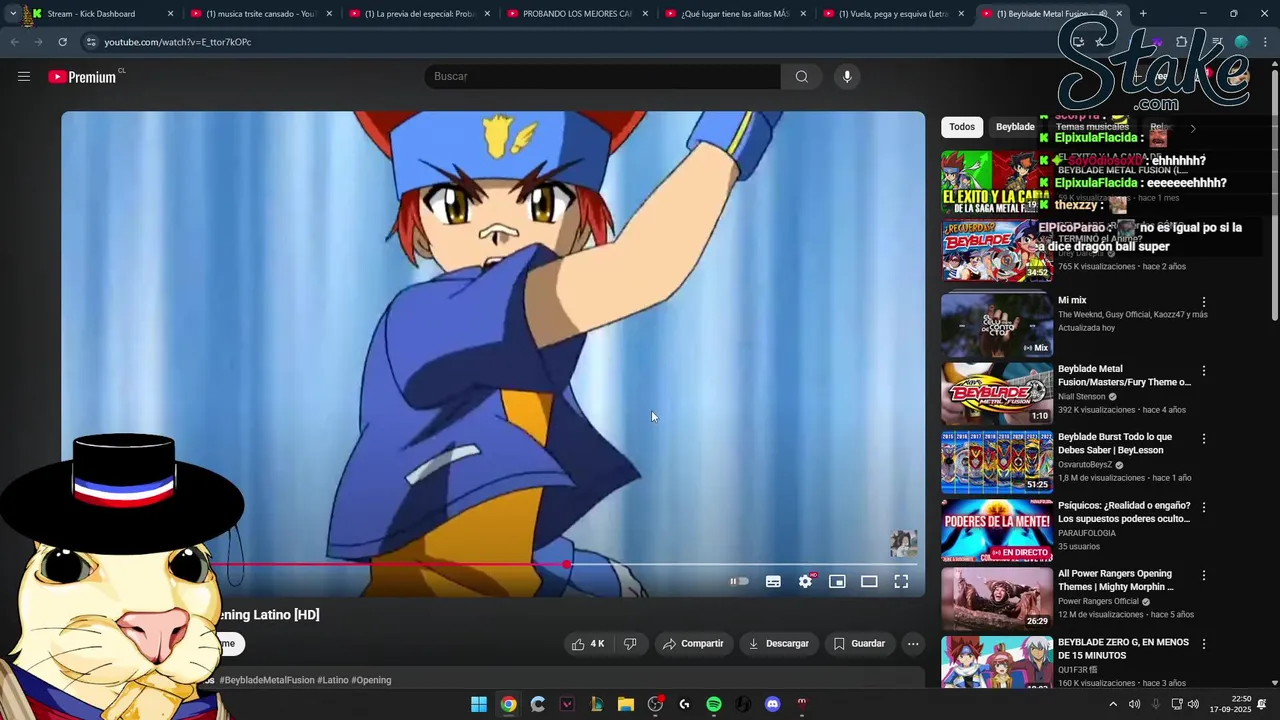The height and width of the screenshot is (720, 1280).
Task: Open League of Legends from the taskbar
Action: coord(596,704)
